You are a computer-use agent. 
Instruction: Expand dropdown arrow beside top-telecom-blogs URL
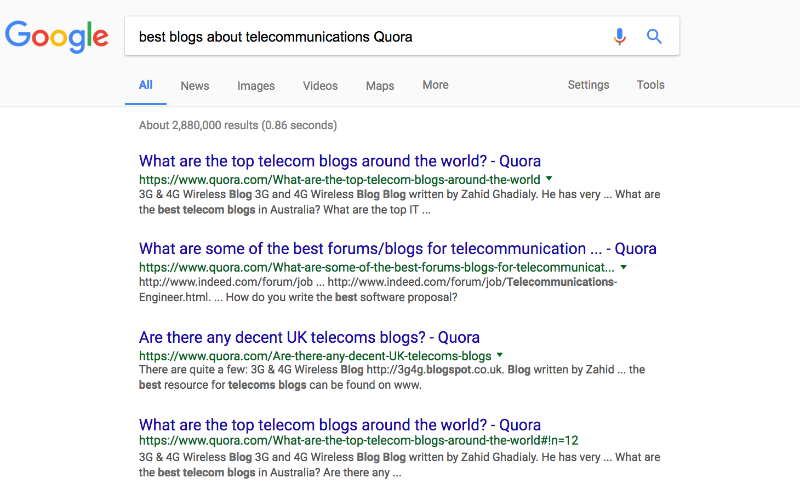click(549, 179)
